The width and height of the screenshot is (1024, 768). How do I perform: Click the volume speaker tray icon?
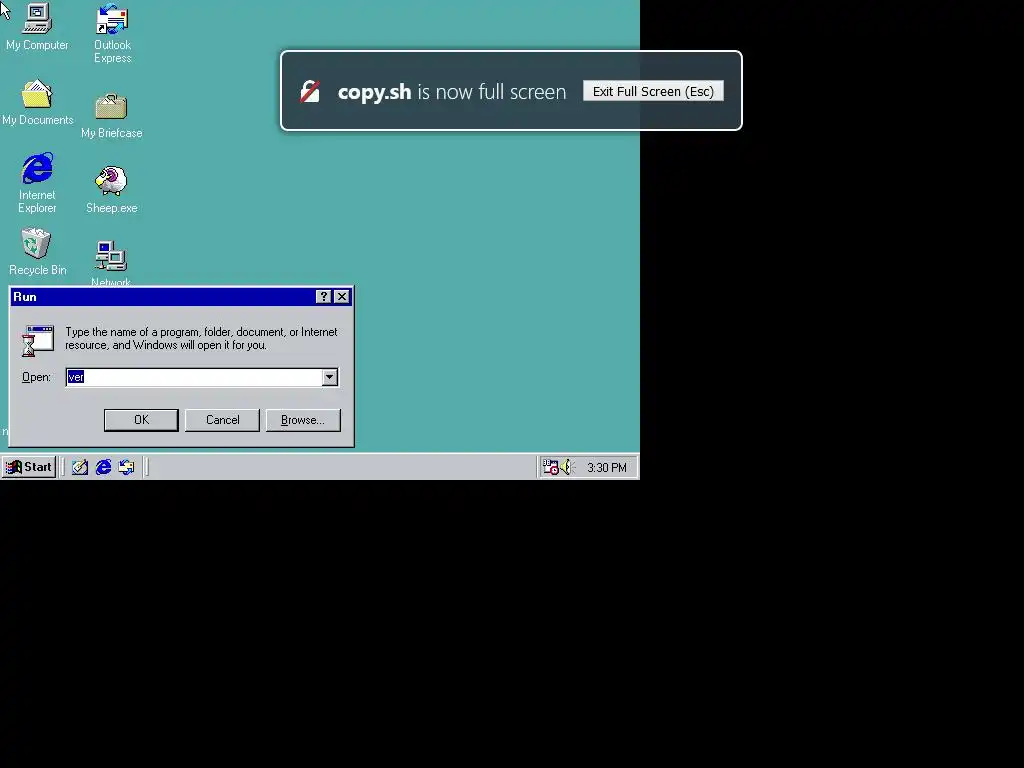566,467
